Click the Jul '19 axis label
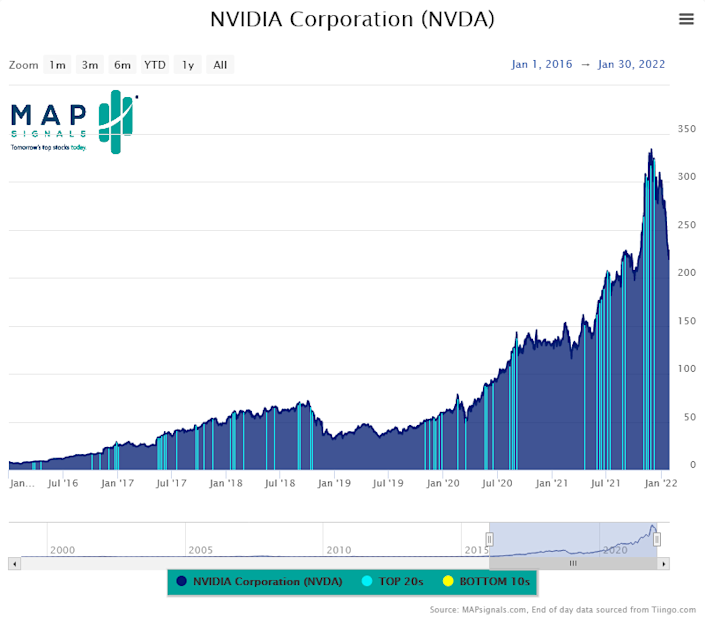 click(x=388, y=483)
